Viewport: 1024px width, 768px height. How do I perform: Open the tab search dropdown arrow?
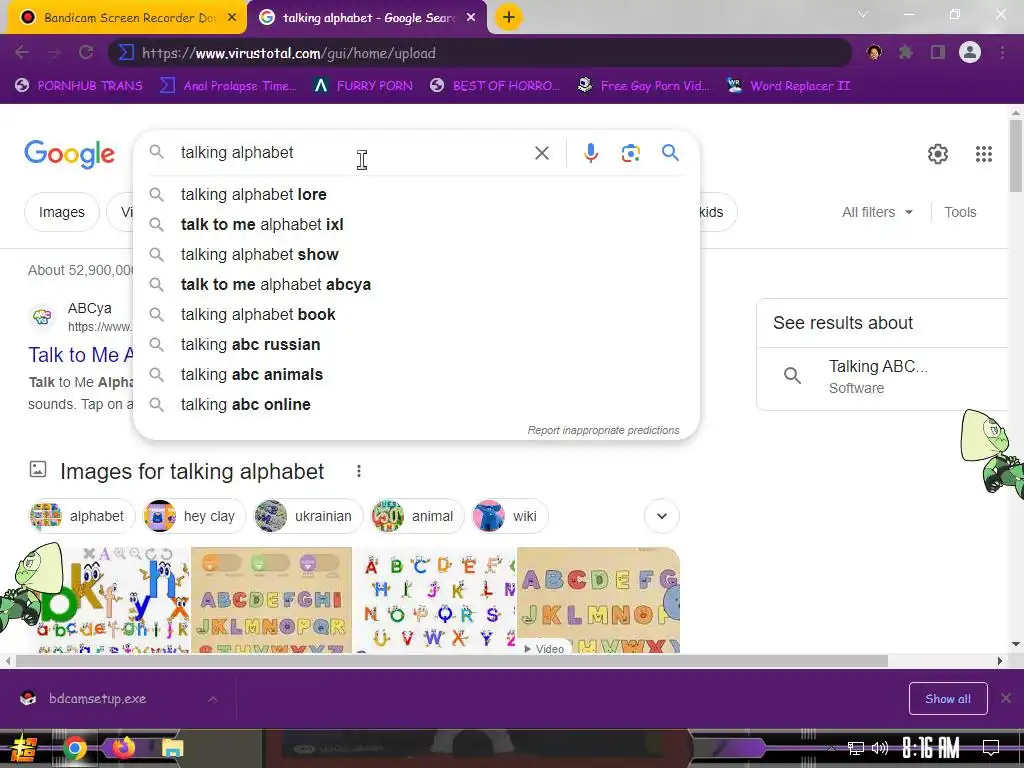(x=863, y=14)
